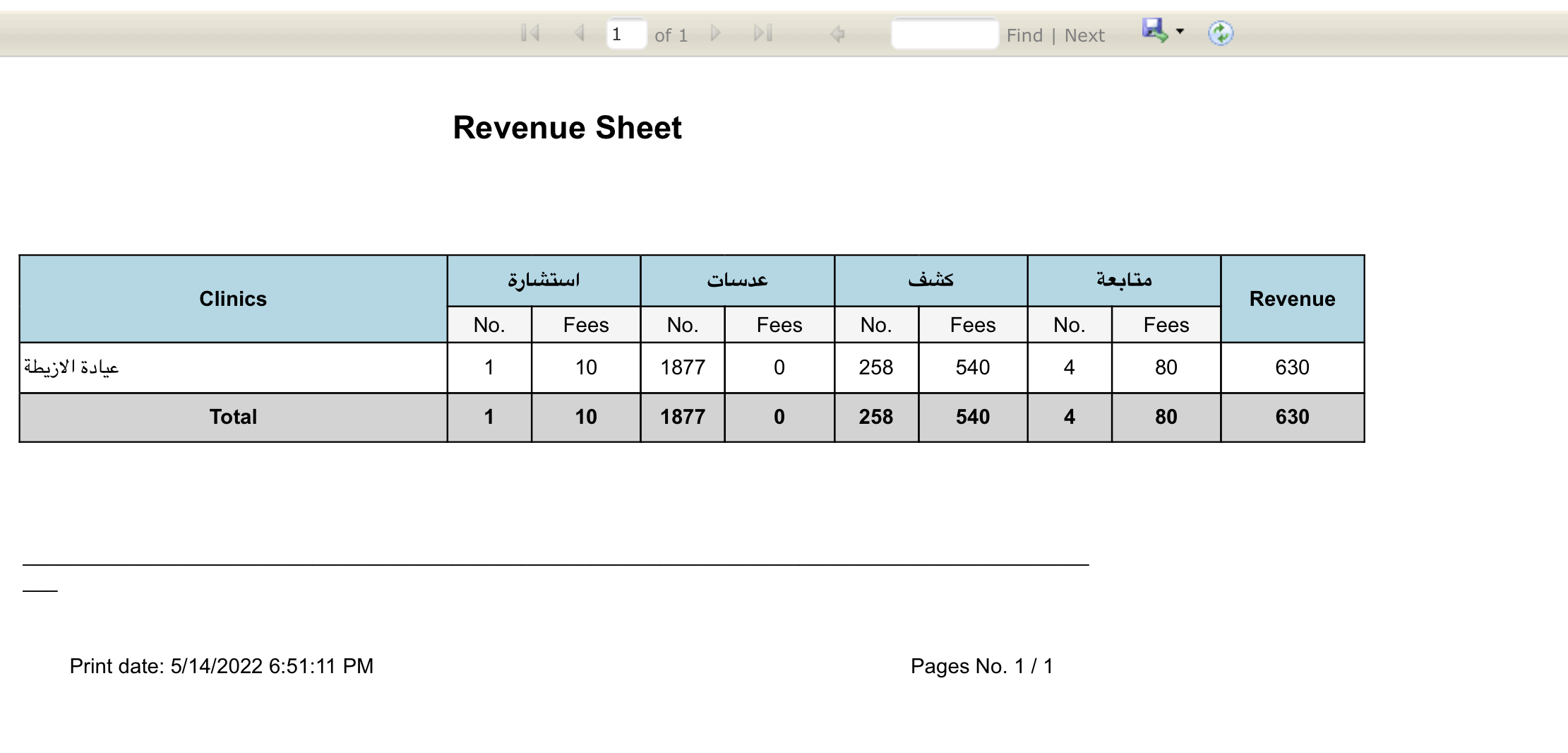
Task: Click the Revenue column header
Action: pyautogui.click(x=1292, y=299)
